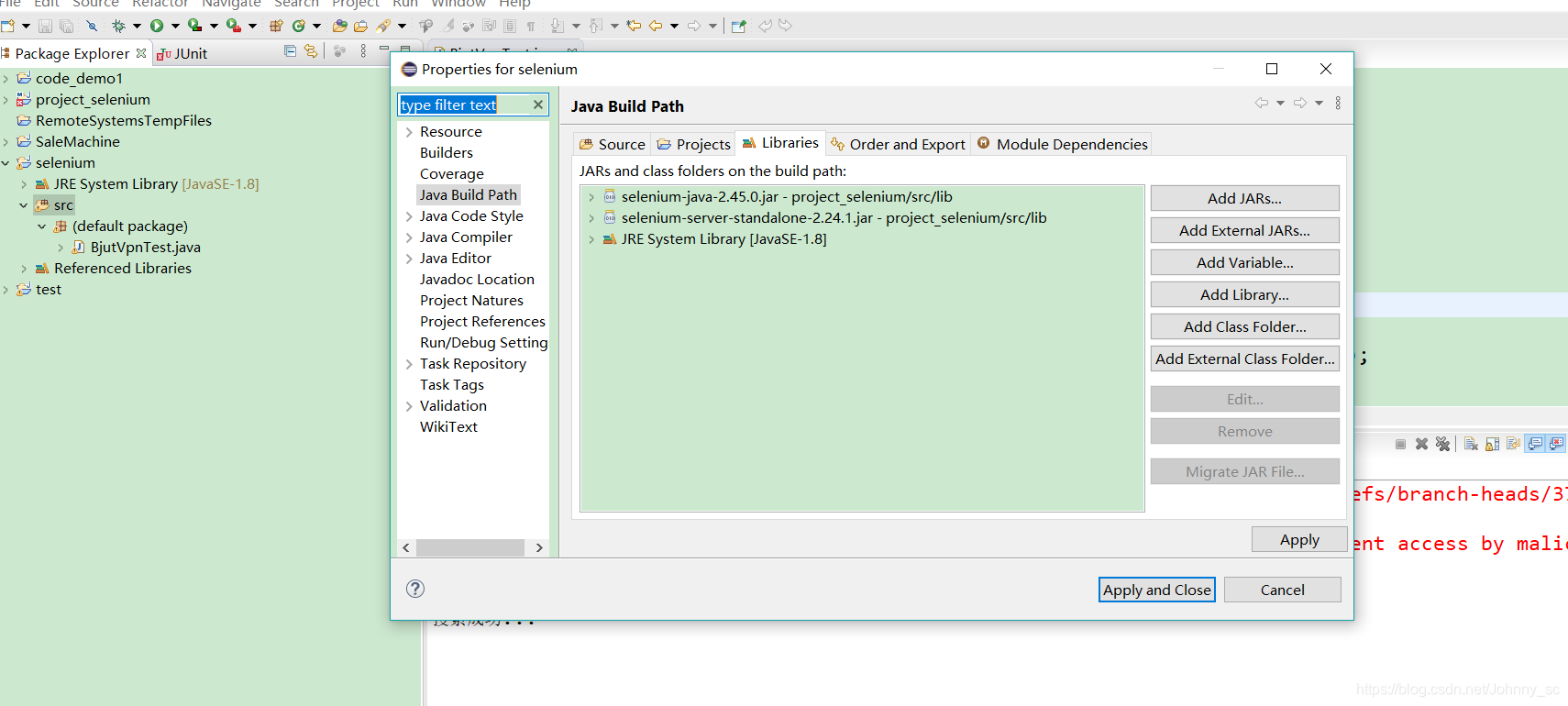Viewport: 1568px width, 706px height.
Task: Open the Debug button dropdown arrow
Action: [x=136, y=26]
